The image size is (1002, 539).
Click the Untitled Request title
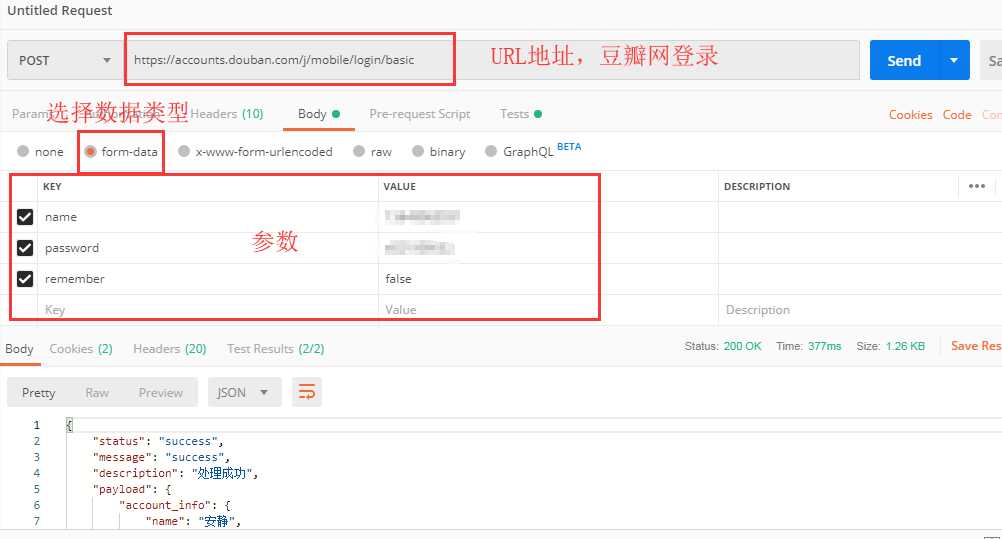pos(59,10)
